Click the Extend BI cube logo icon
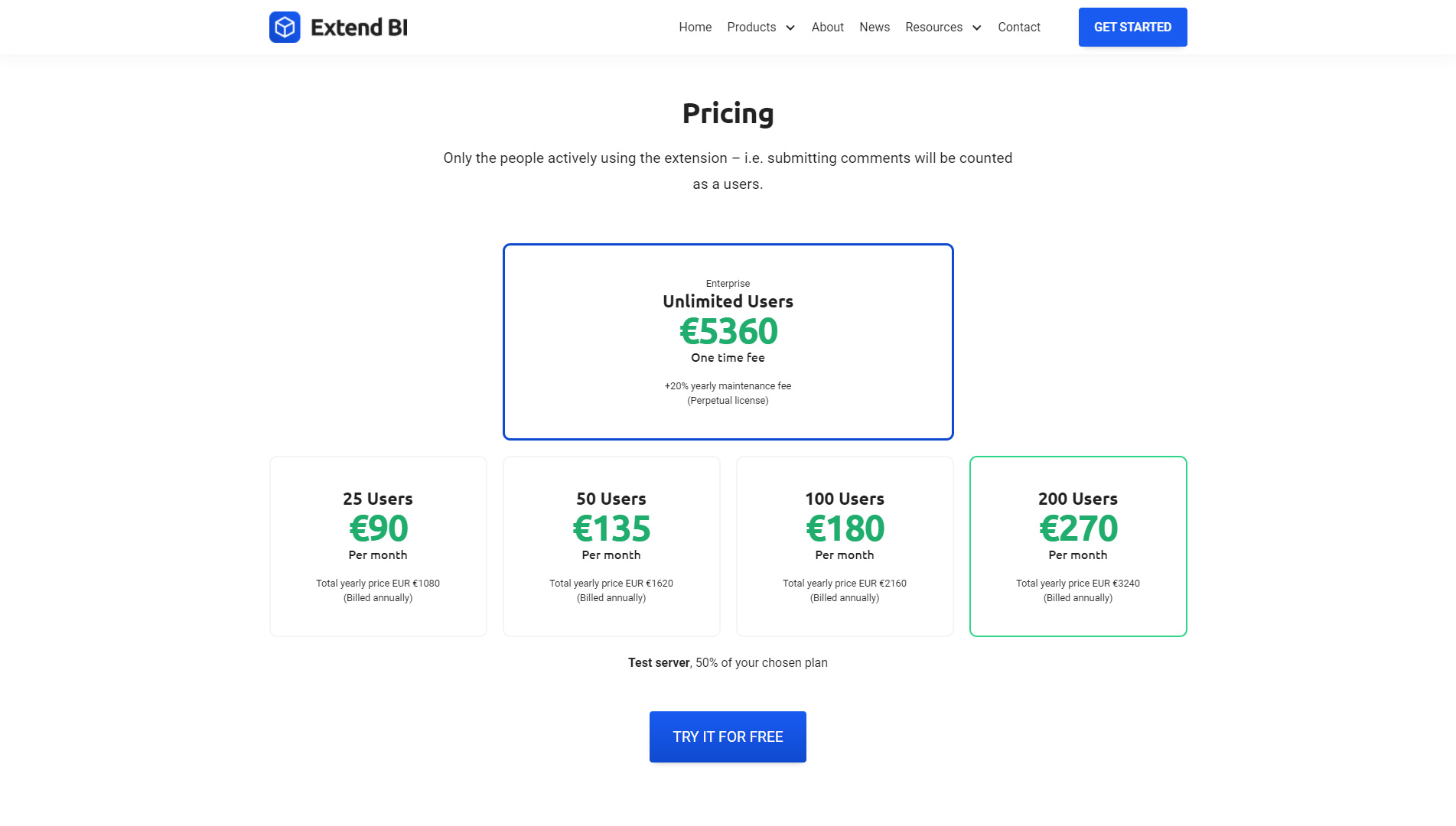This screenshot has height=826, width=1456. pyautogui.click(x=285, y=28)
